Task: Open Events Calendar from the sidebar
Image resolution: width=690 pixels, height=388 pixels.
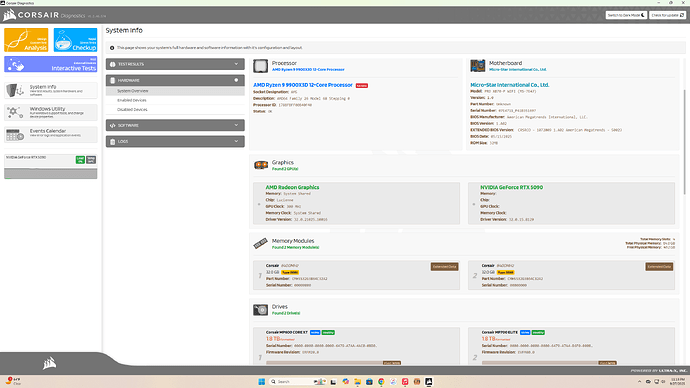Action: [51, 134]
